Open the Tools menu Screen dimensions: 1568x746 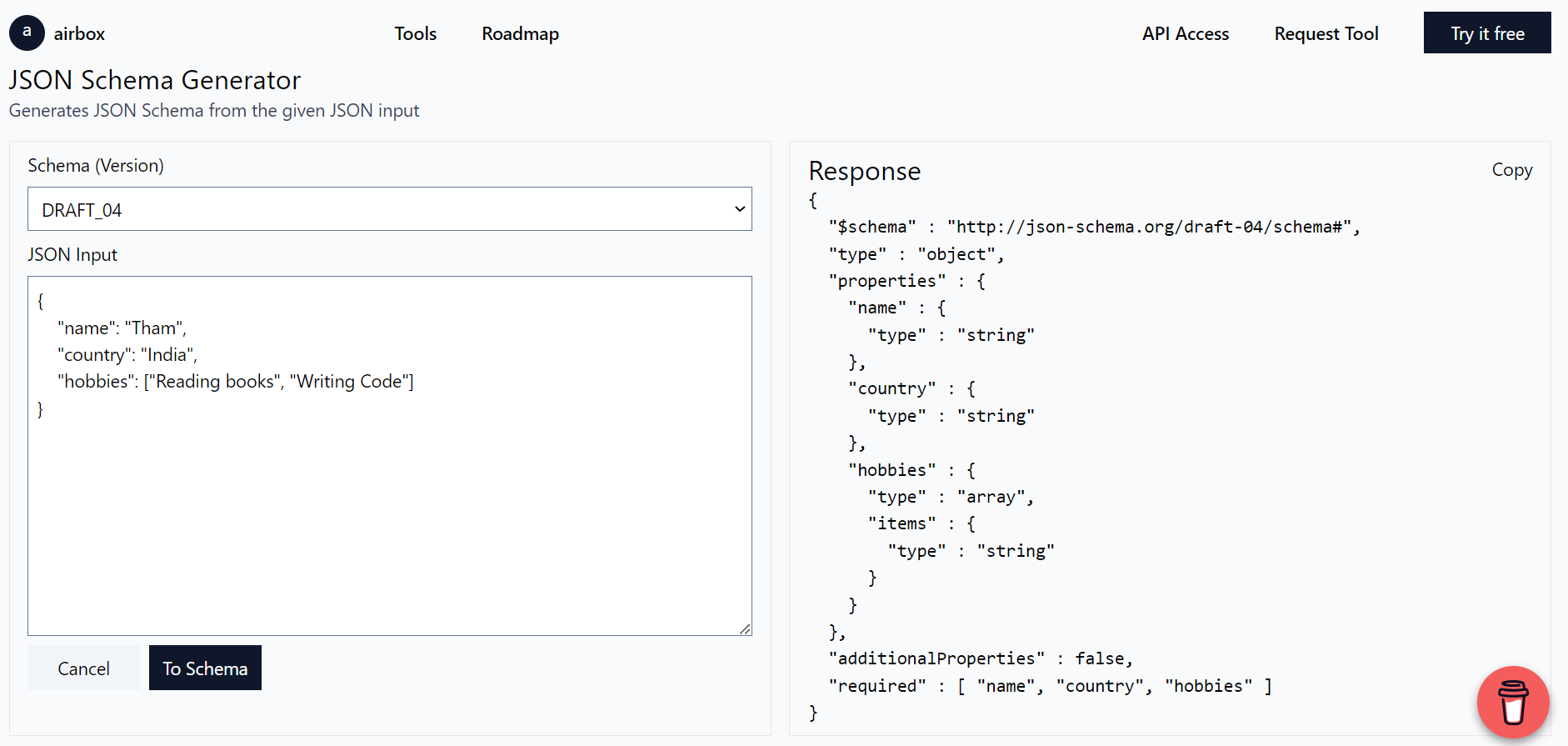pyautogui.click(x=415, y=34)
